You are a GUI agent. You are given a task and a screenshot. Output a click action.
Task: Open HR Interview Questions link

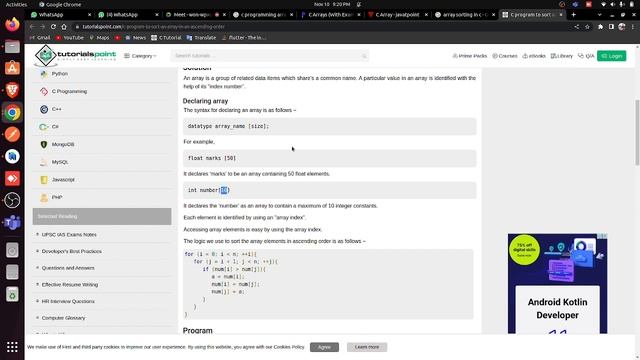point(68,301)
